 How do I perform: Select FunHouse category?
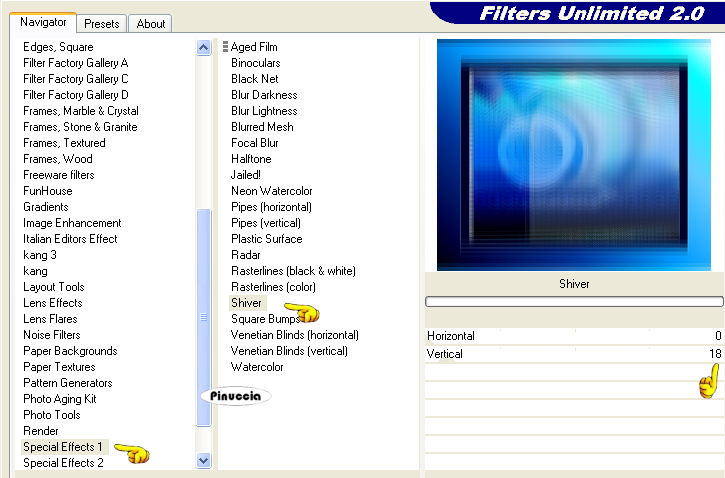click(48, 191)
